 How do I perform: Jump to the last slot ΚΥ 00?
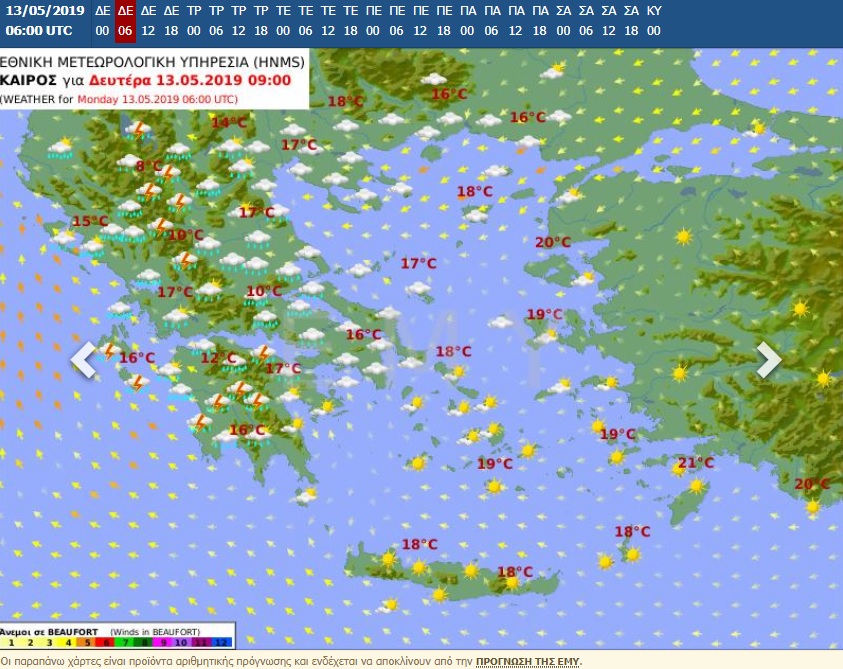pos(654,21)
